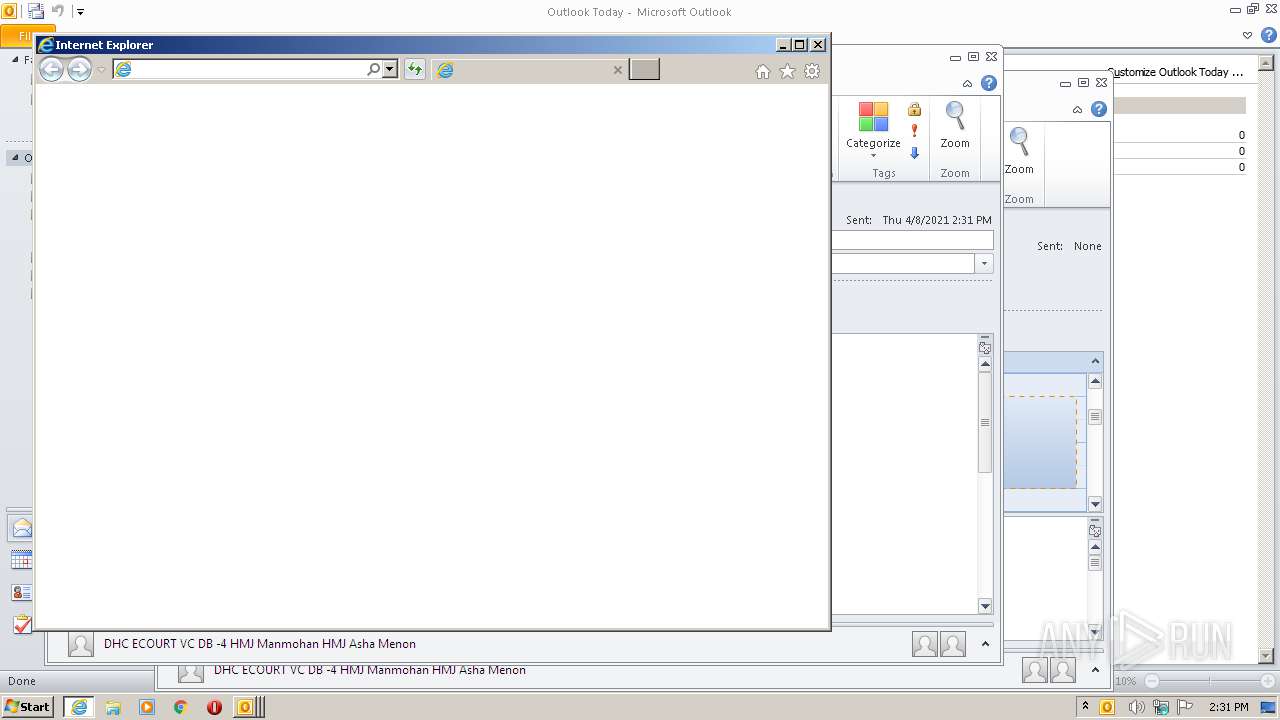Image resolution: width=1280 pixels, height=720 pixels.
Task: Open Tasks in Outlook navigation pane
Action: coord(21,625)
